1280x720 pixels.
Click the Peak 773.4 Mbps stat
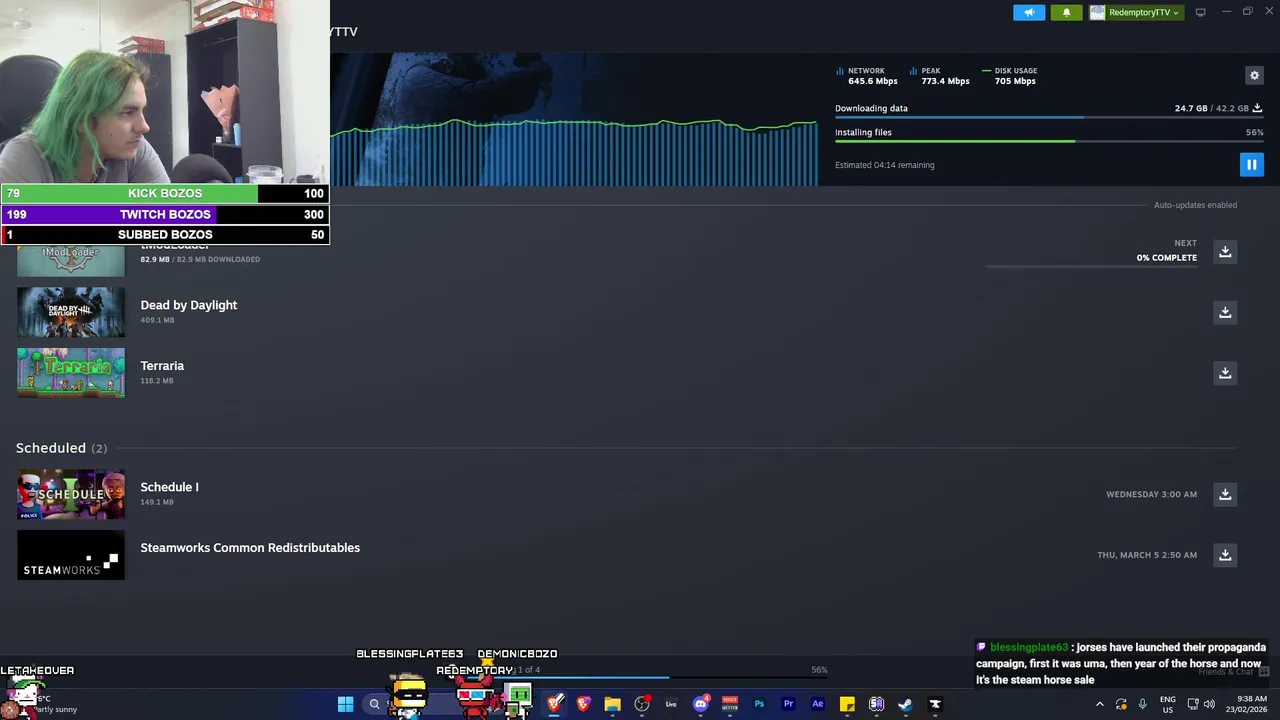941,76
